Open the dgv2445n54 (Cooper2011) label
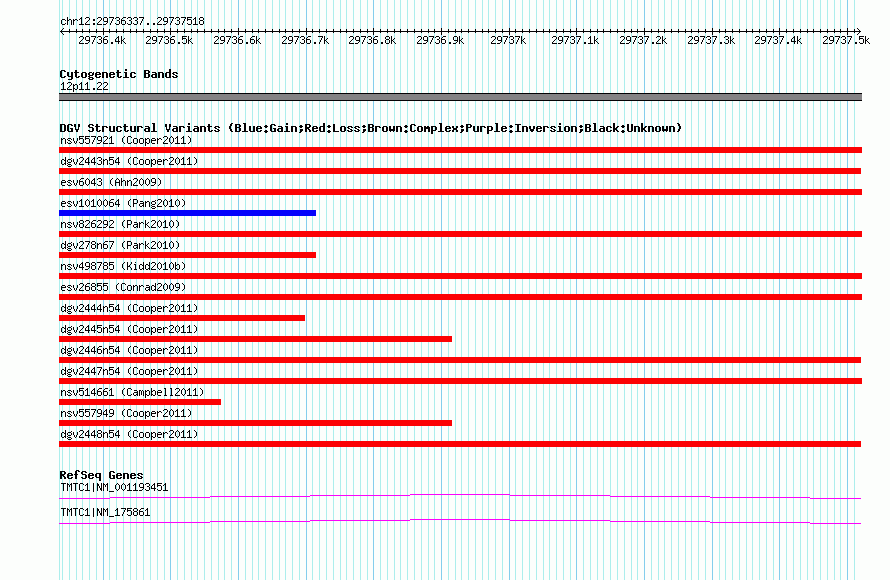890x580 pixels. pos(129,329)
